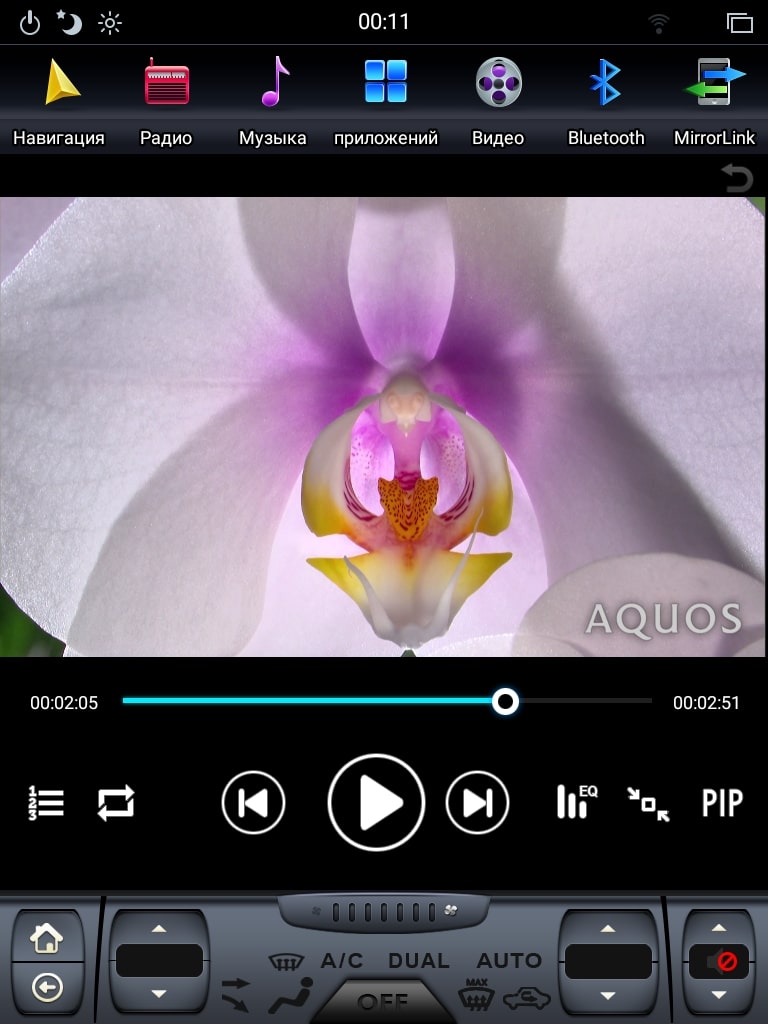Viewport: 768px width, 1024px height.
Task: Decrease volume down arrow
Action: 718,995
